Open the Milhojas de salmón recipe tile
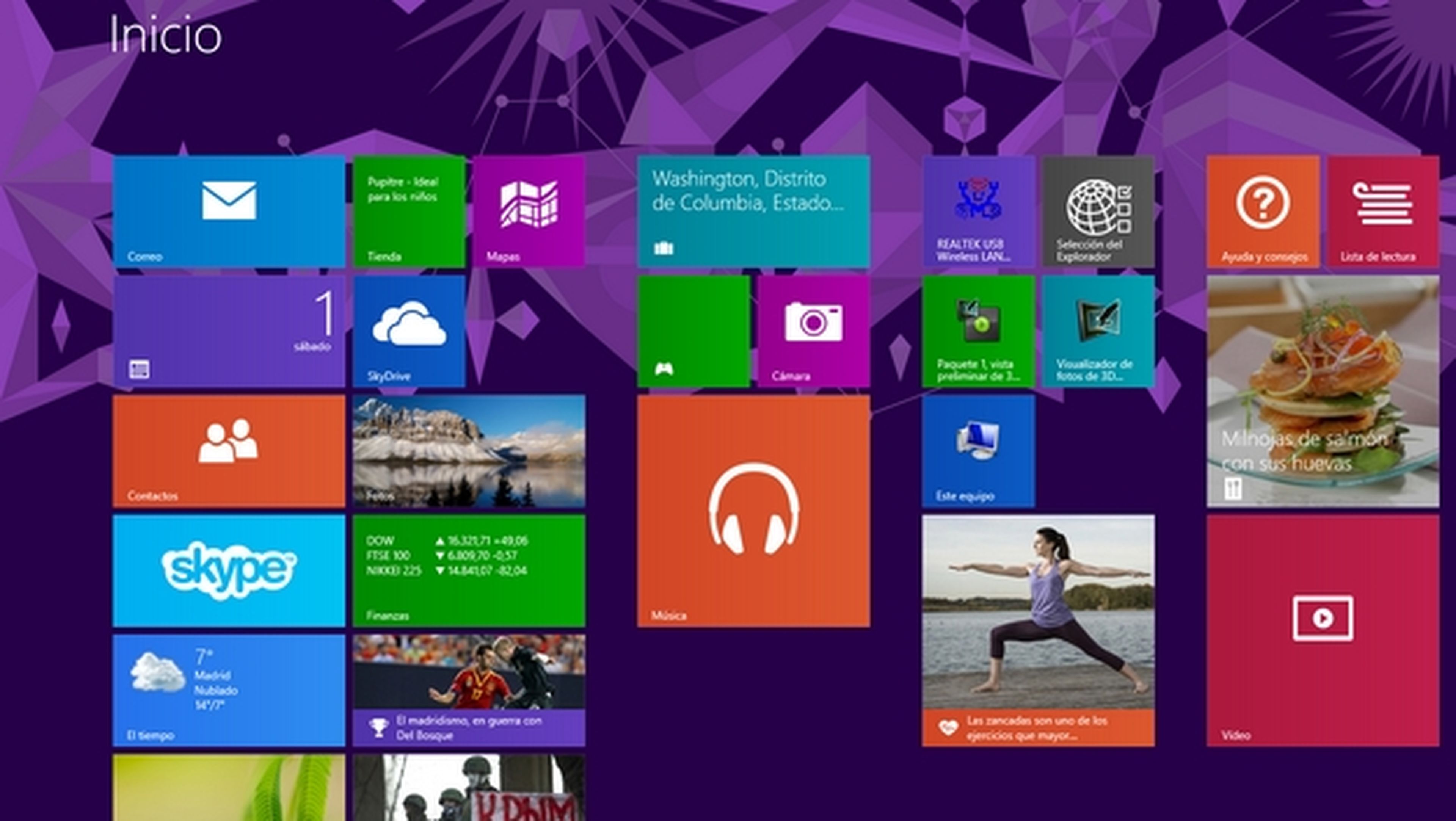This screenshot has height=821, width=1456. (x=1323, y=390)
